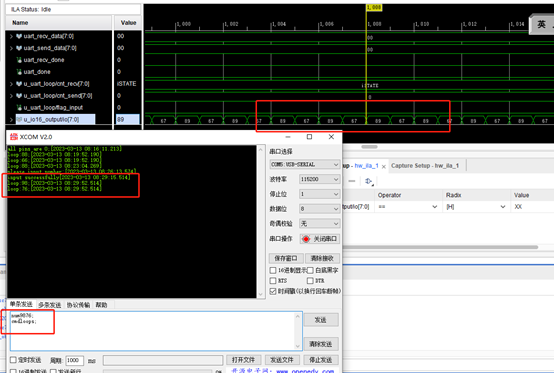
Task: Expand the uart_recv_data[7:0] bus
Action: coord(11,36)
